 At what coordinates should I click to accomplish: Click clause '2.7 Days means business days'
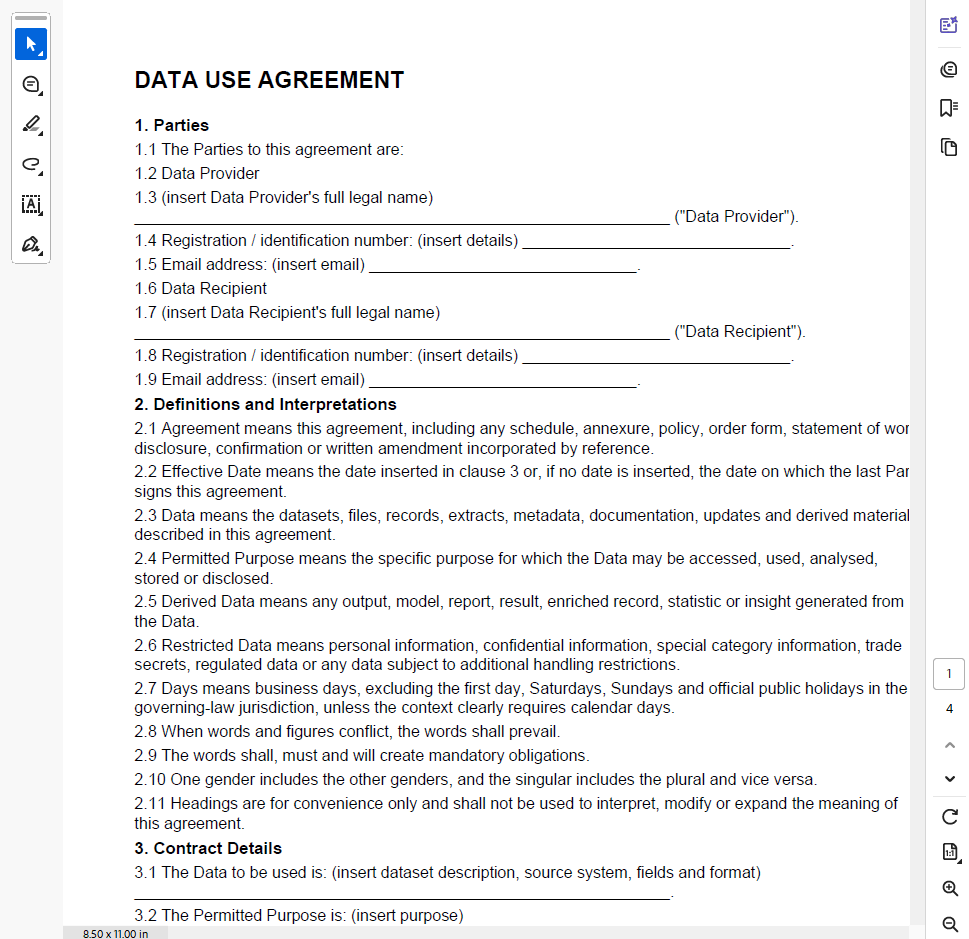521,698
